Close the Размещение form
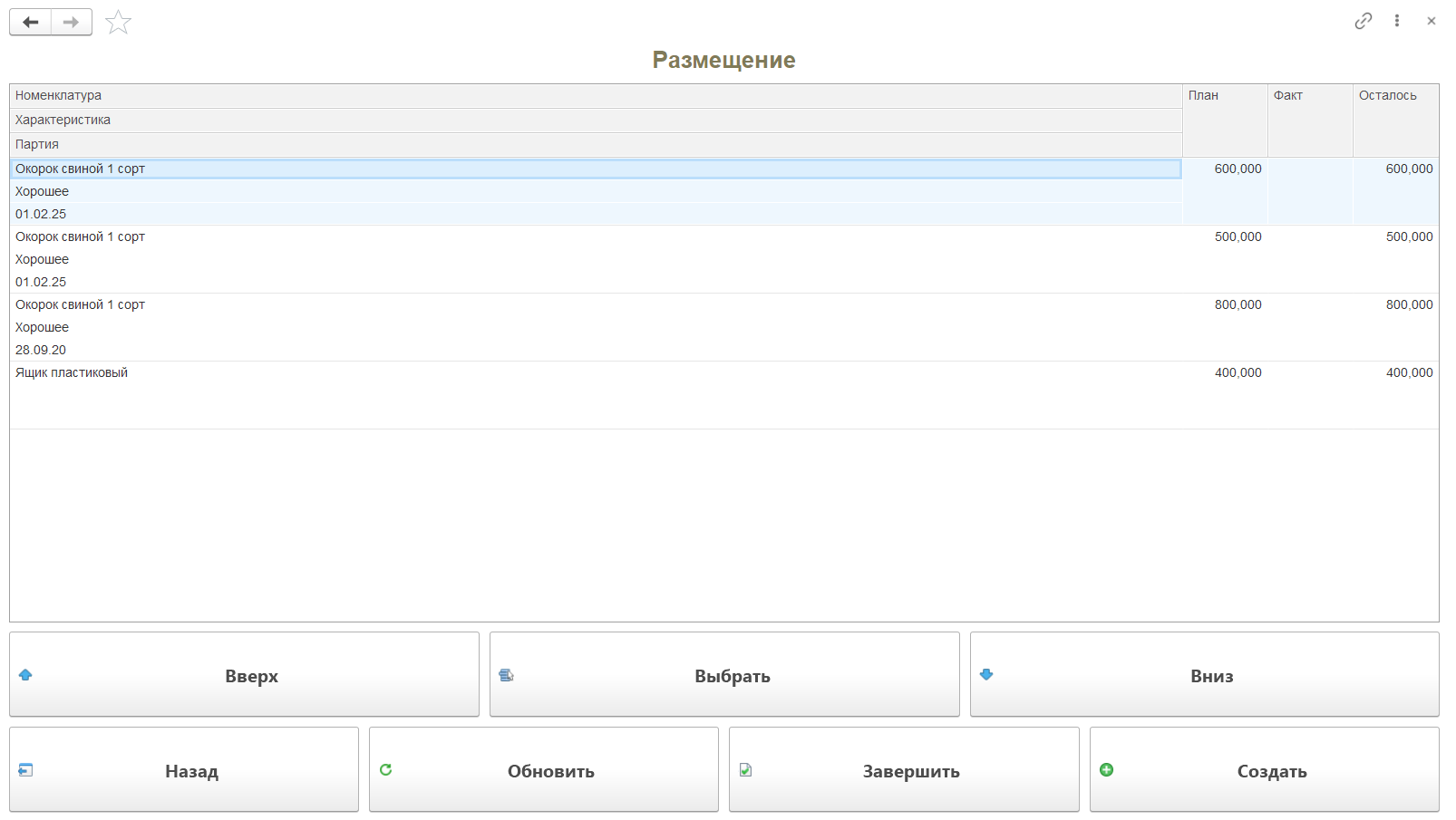The image size is (1456, 820). [1431, 21]
